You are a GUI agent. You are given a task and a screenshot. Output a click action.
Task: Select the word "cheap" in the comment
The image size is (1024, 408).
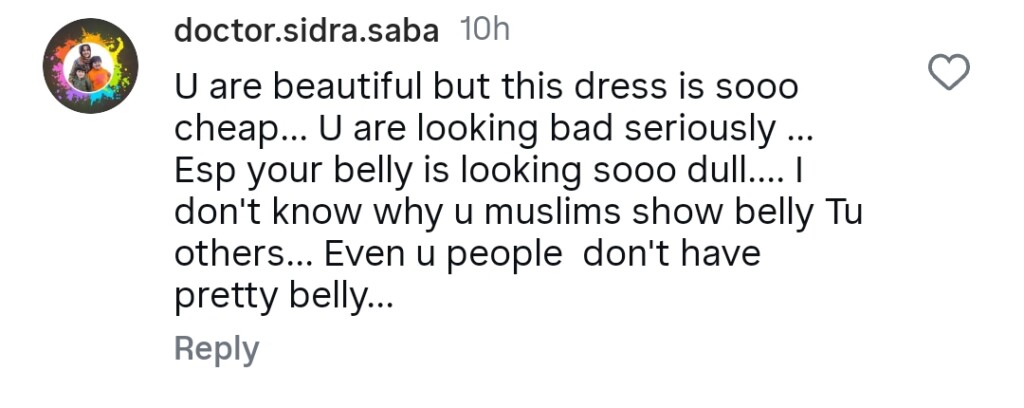point(222,129)
